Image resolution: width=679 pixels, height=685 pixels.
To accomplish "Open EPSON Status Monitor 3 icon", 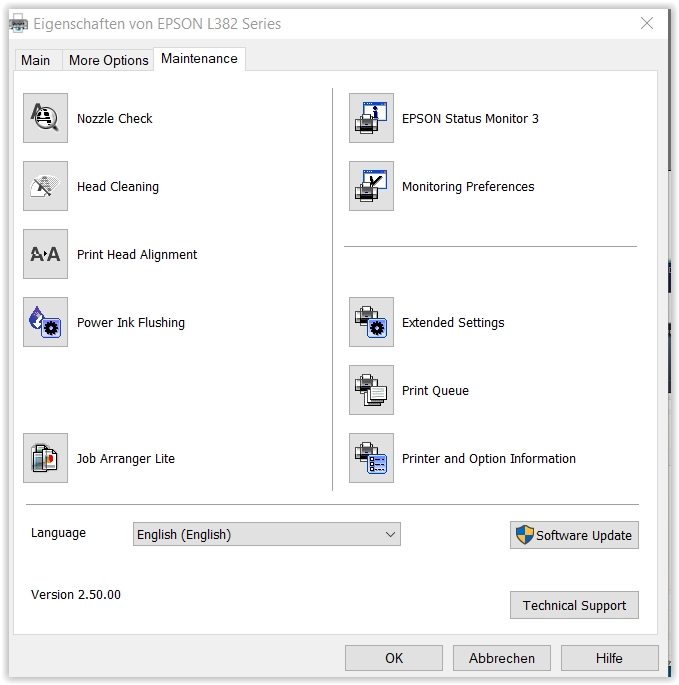I will pos(371,118).
